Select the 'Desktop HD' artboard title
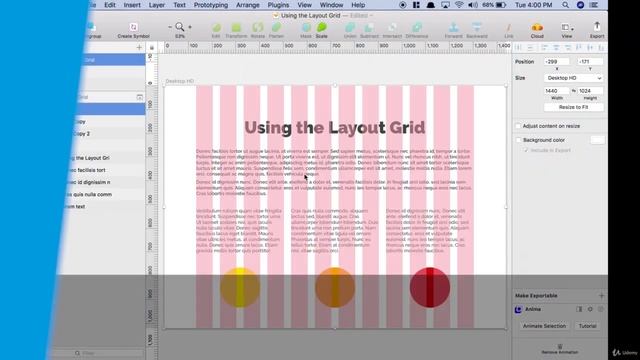The height and width of the screenshot is (360, 640). [180, 81]
